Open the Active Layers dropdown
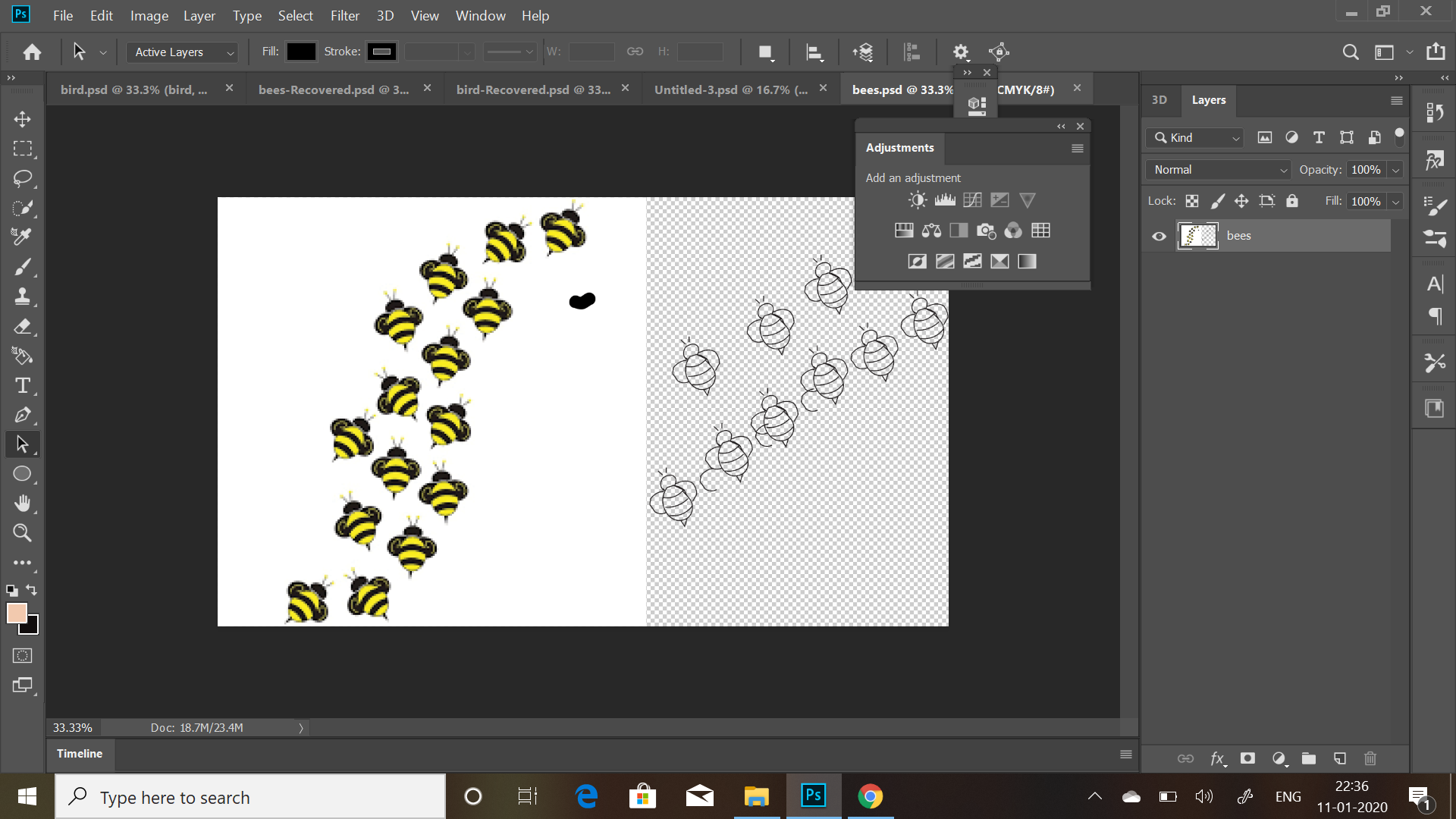 coord(182,52)
